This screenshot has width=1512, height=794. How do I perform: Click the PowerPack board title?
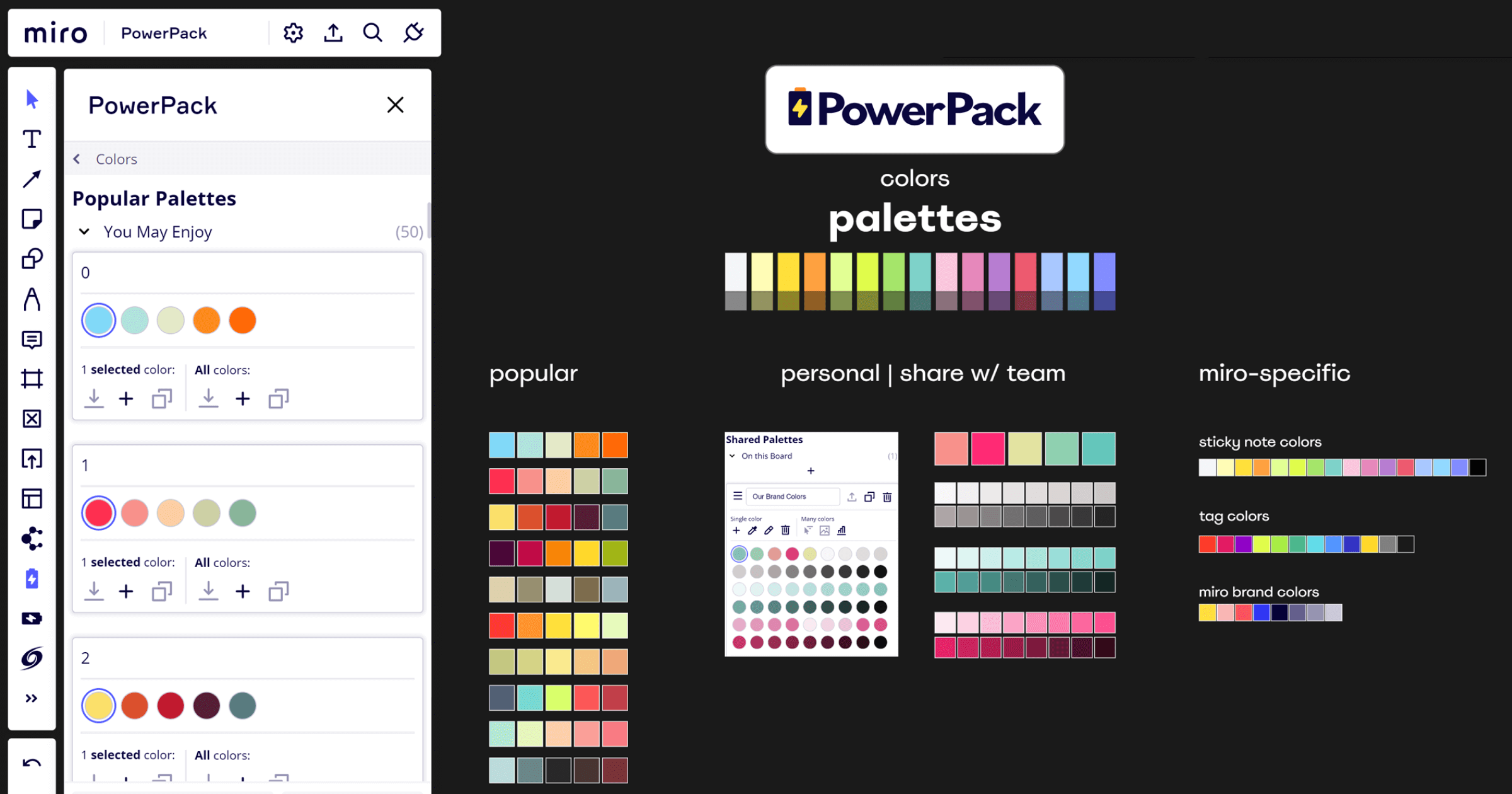point(164,33)
